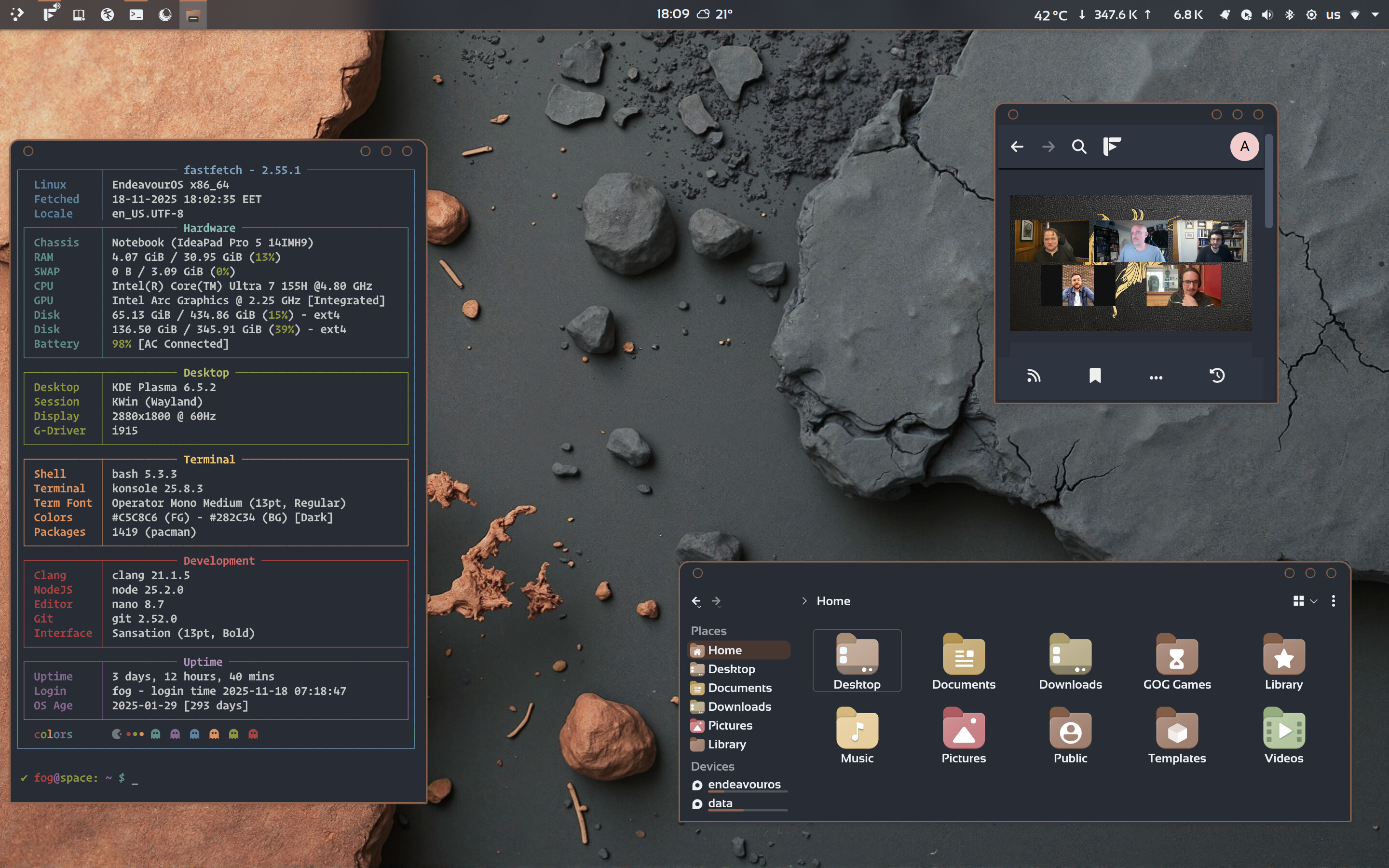This screenshot has width=1389, height=868.
Task: Open the file manager kebab menu
Action: click(x=1334, y=601)
